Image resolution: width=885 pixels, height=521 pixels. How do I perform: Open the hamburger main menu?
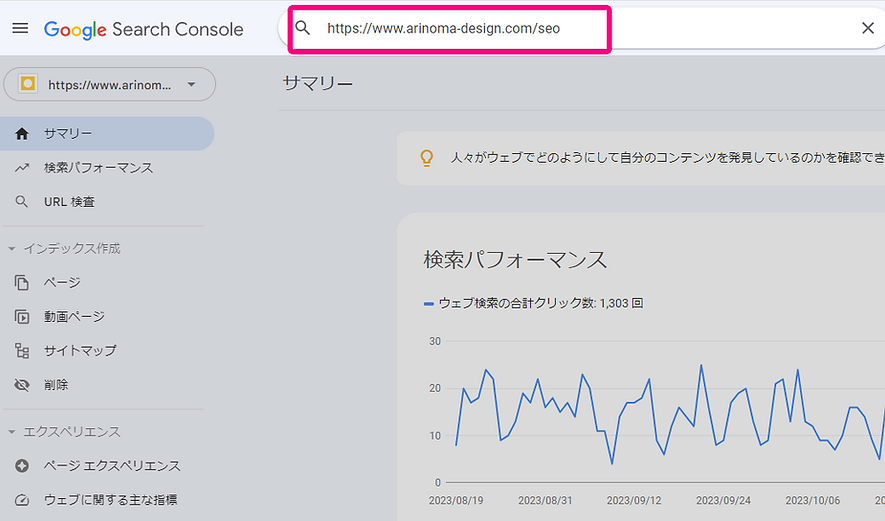[20, 28]
